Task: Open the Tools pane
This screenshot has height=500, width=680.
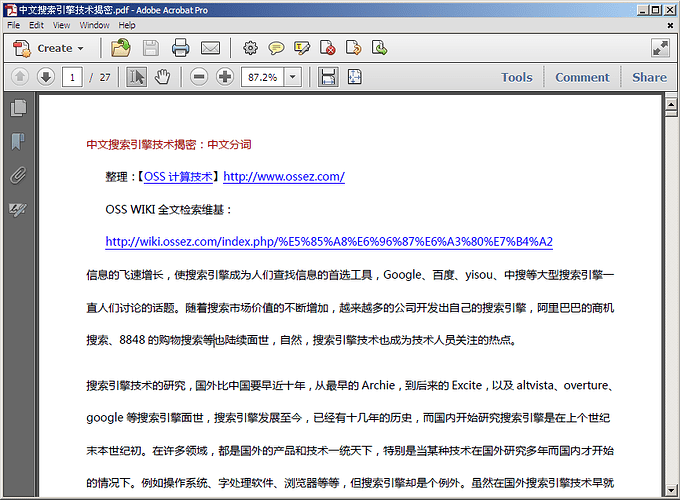Action: [x=517, y=77]
